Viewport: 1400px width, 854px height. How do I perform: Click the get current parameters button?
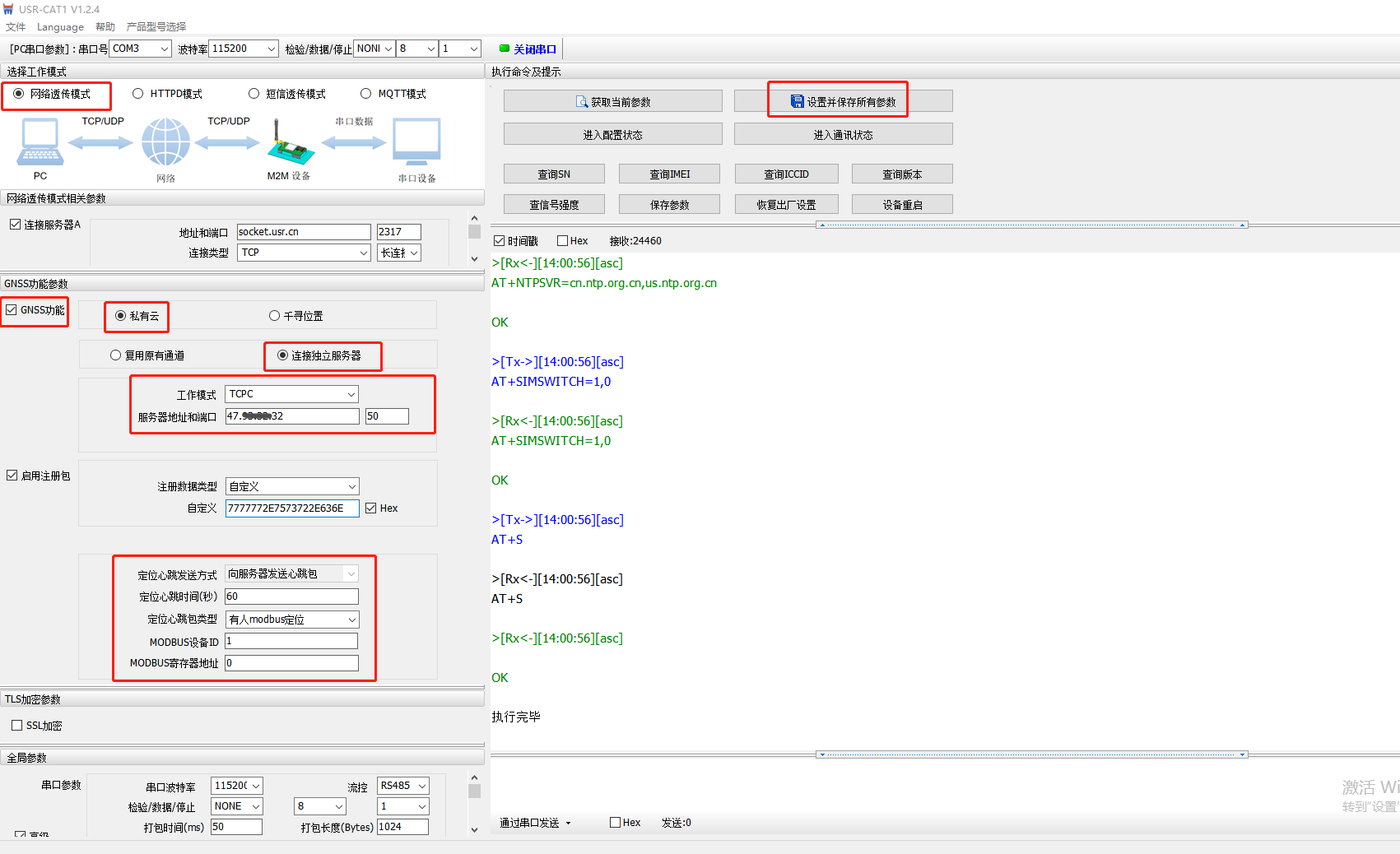point(612,102)
